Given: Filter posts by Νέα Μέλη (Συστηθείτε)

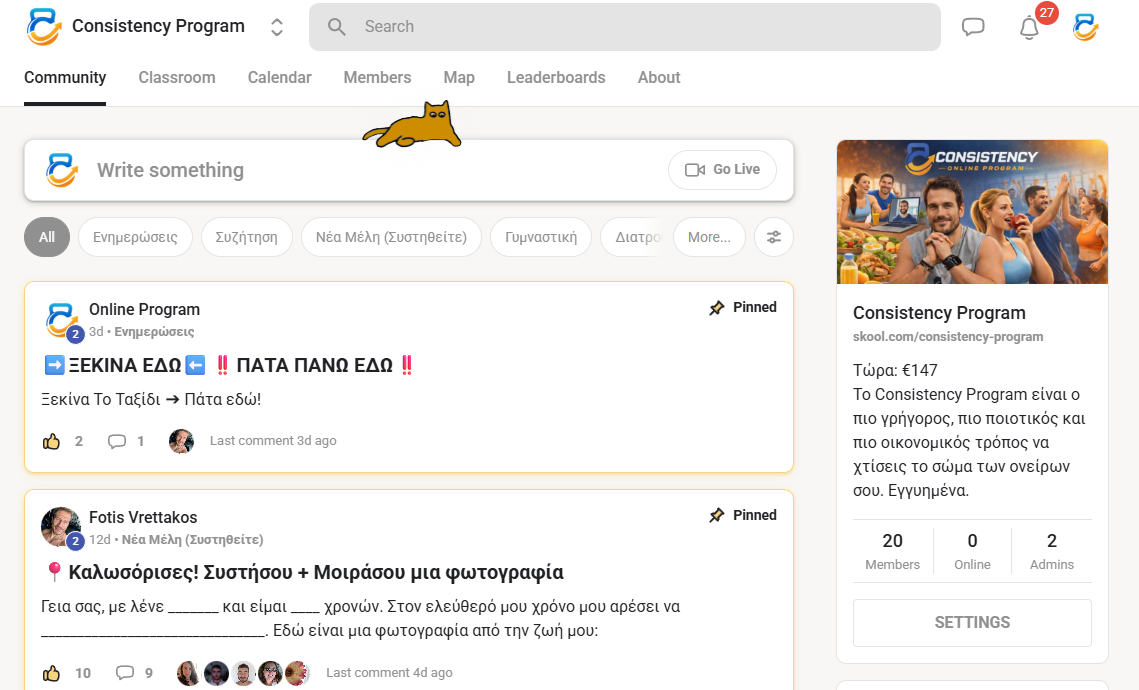Looking at the screenshot, I should 391,237.
